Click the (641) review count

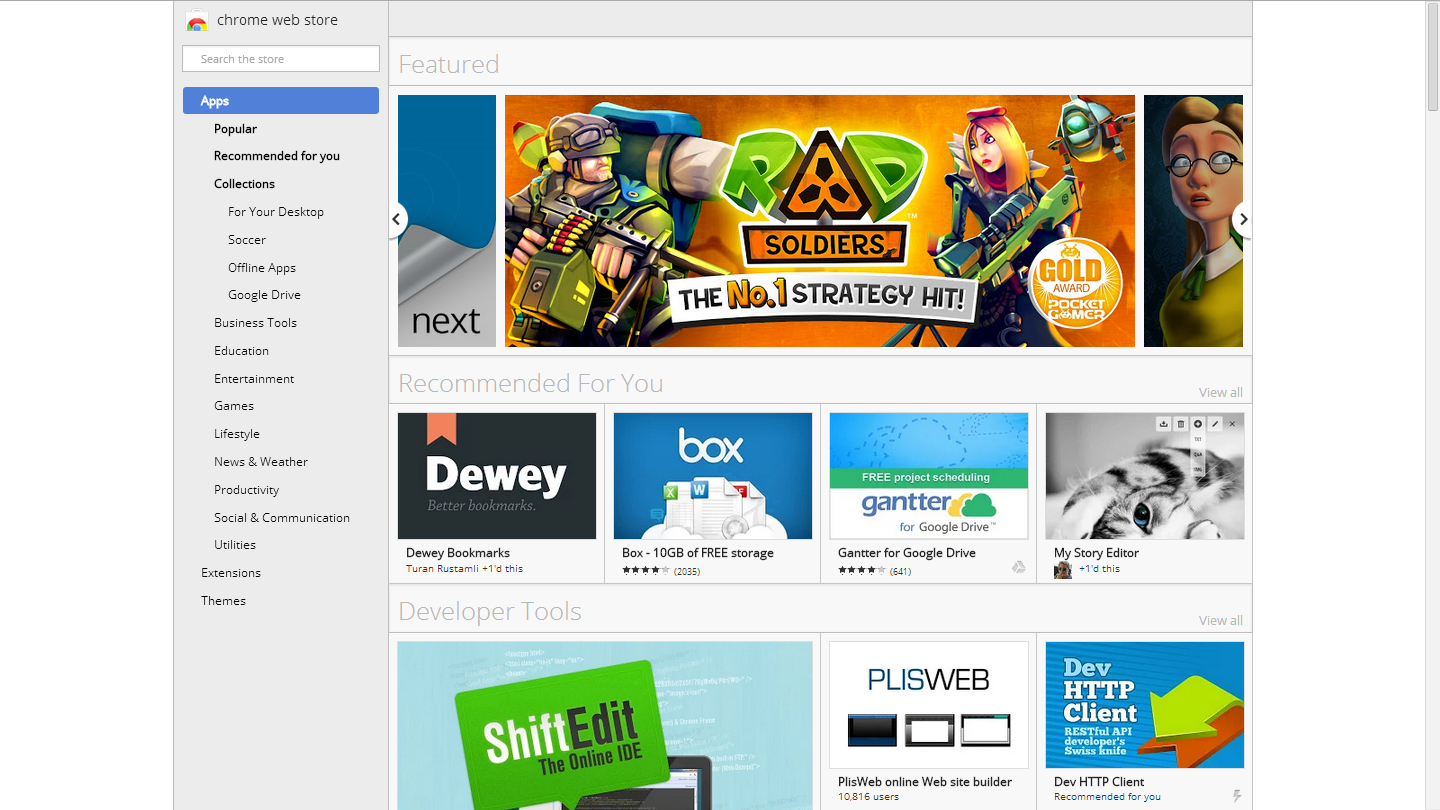tap(900, 571)
